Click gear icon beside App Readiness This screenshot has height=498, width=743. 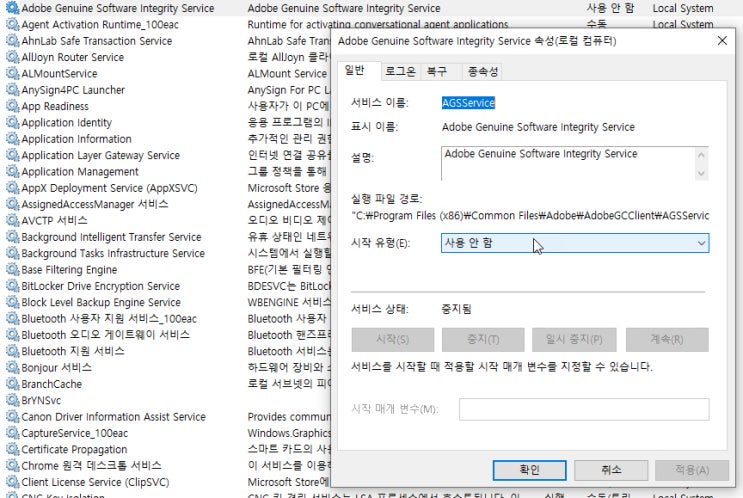point(12,106)
